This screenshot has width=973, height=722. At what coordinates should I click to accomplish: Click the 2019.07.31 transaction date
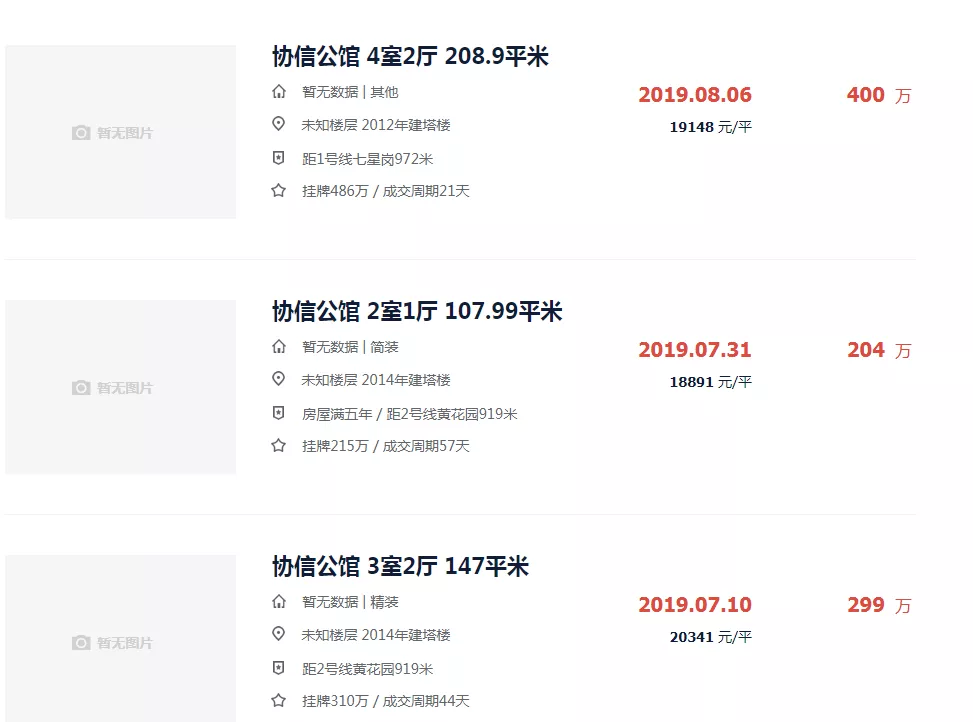coord(695,350)
